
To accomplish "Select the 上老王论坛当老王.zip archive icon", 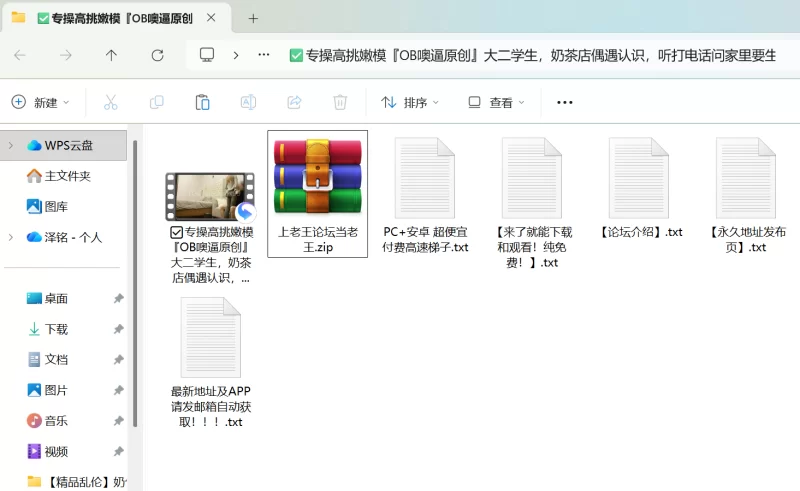I will pyautogui.click(x=317, y=177).
